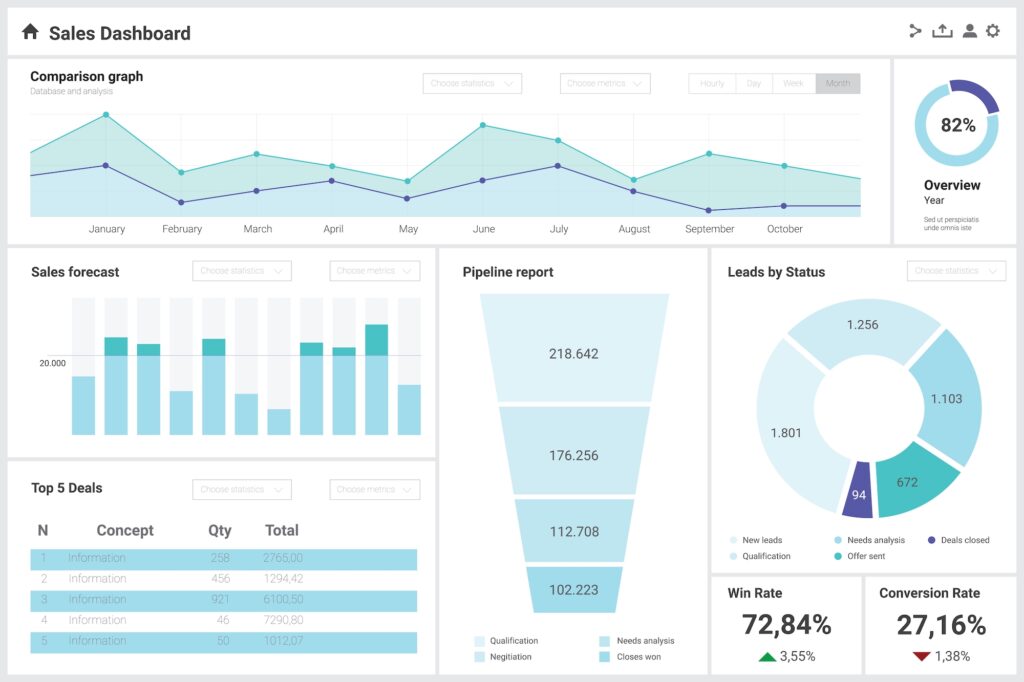
Task: Toggle Closes won in the Pipeline legend
Action: 604,657
